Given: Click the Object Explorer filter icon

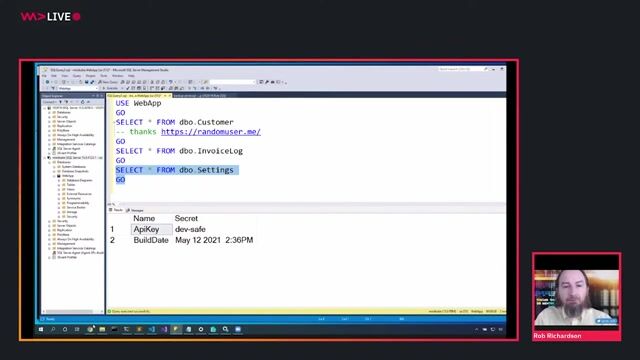Looking at the screenshot, I should pos(76,102).
